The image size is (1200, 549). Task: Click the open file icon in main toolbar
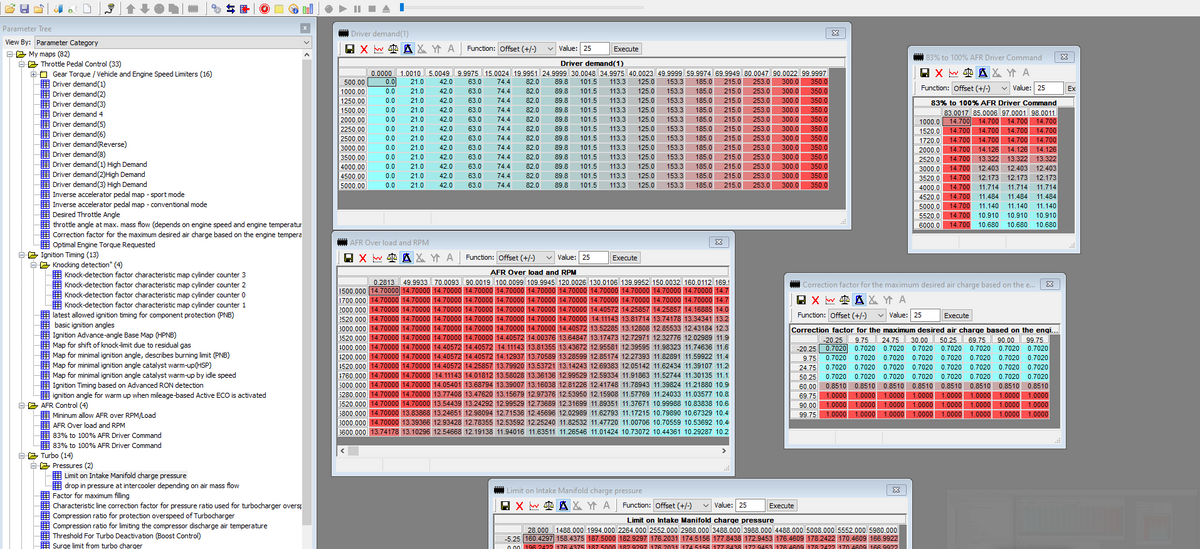10,9
